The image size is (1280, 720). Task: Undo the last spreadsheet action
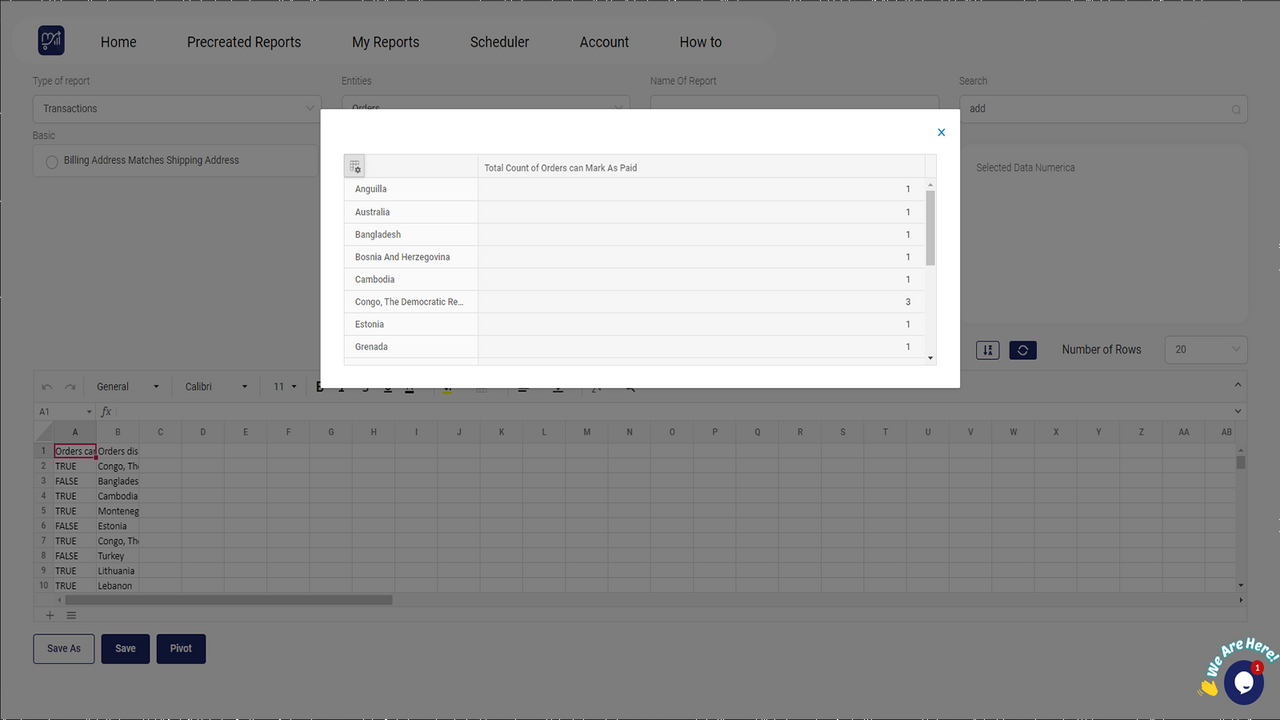pyautogui.click(x=47, y=387)
